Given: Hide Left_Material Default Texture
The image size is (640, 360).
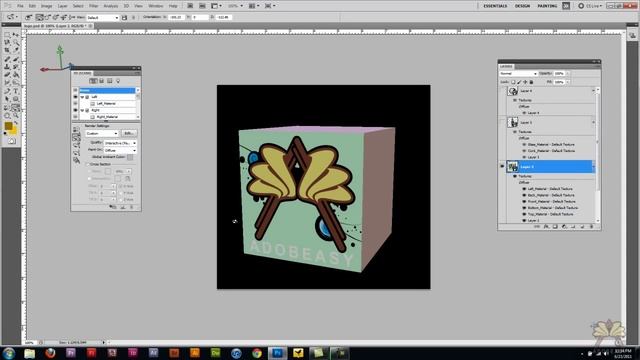Looking at the screenshot, I should click(x=524, y=189).
